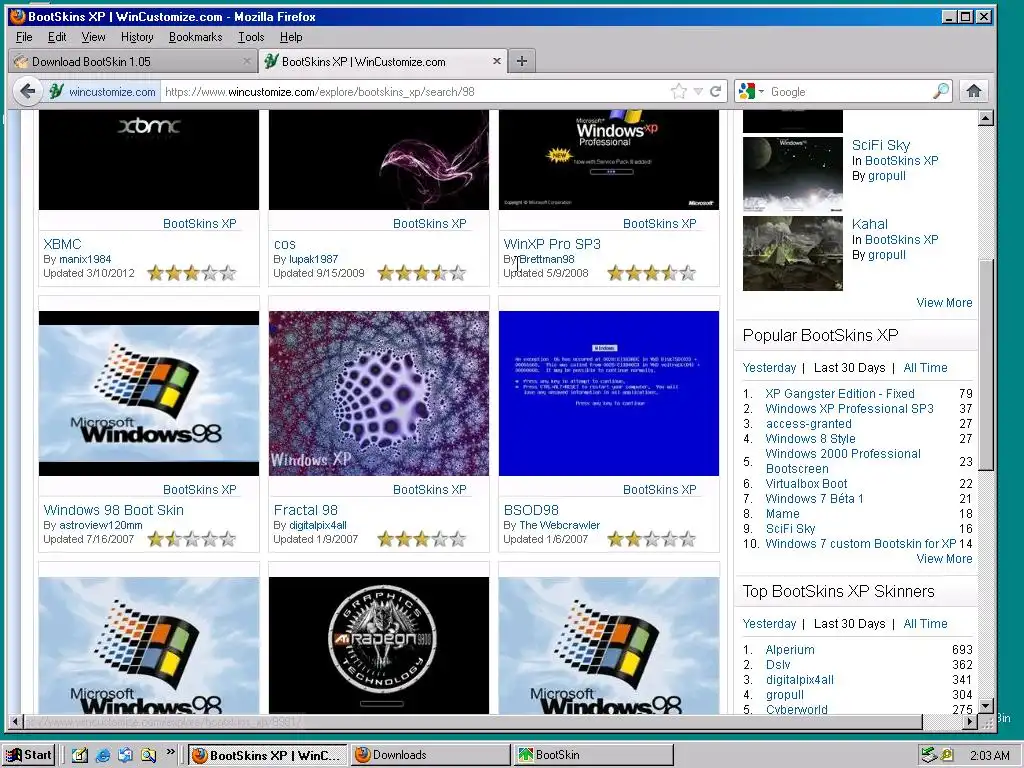Click BootSkins XP category above XBMC
The image size is (1024, 768).
200,223
